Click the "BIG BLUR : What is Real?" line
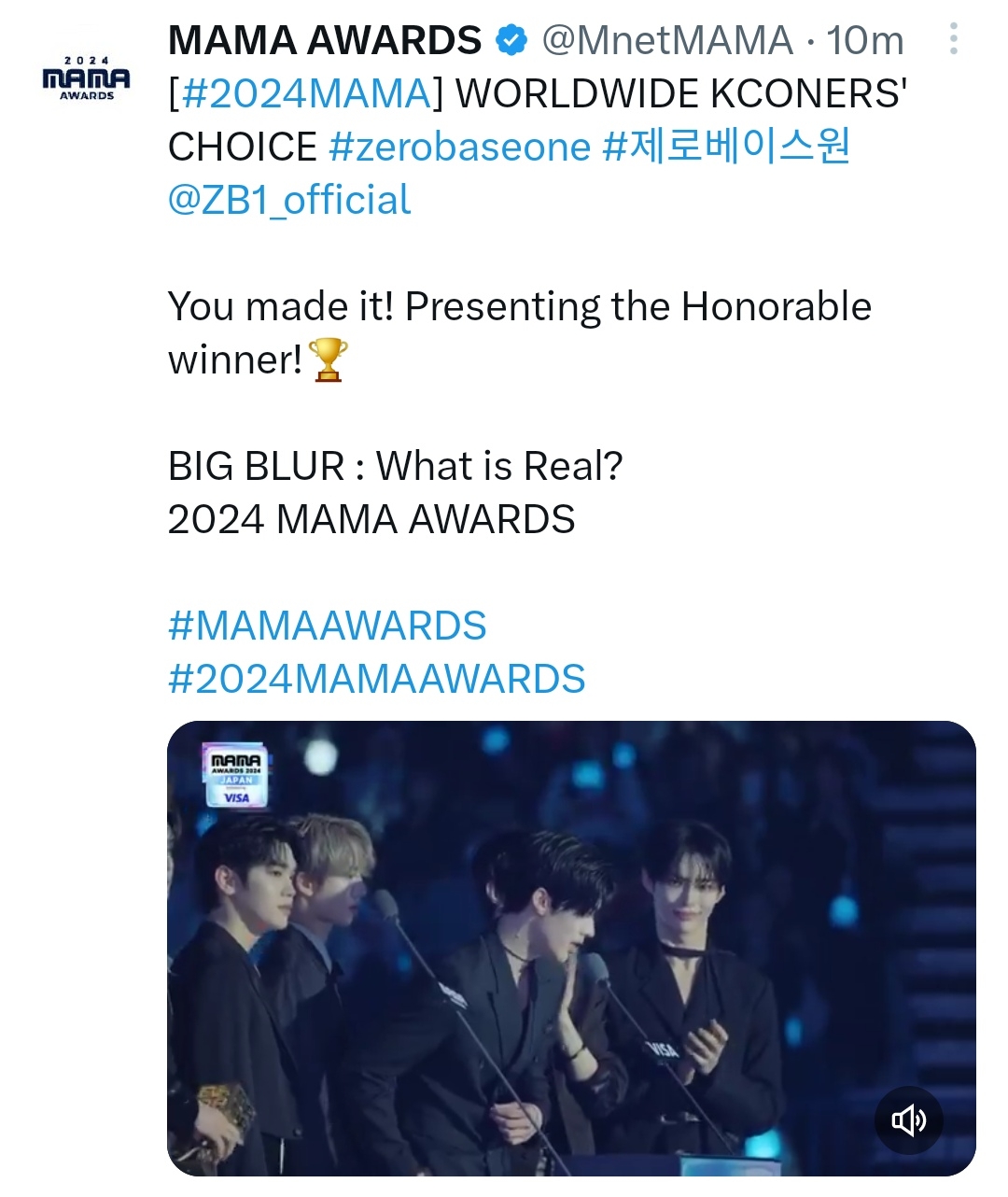Viewport: 1008px width, 1197px height. (x=395, y=466)
